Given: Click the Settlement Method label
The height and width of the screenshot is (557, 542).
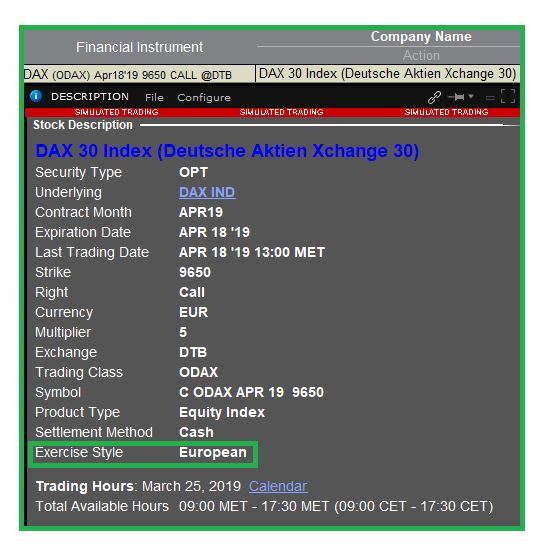Looking at the screenshot, I should pos(94,432).
